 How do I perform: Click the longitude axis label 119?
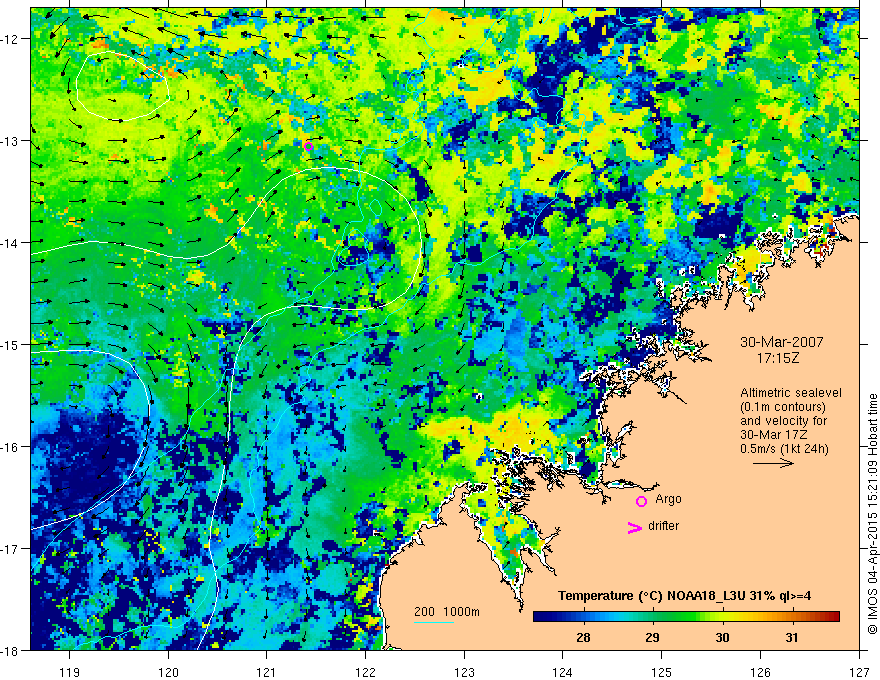70,672
